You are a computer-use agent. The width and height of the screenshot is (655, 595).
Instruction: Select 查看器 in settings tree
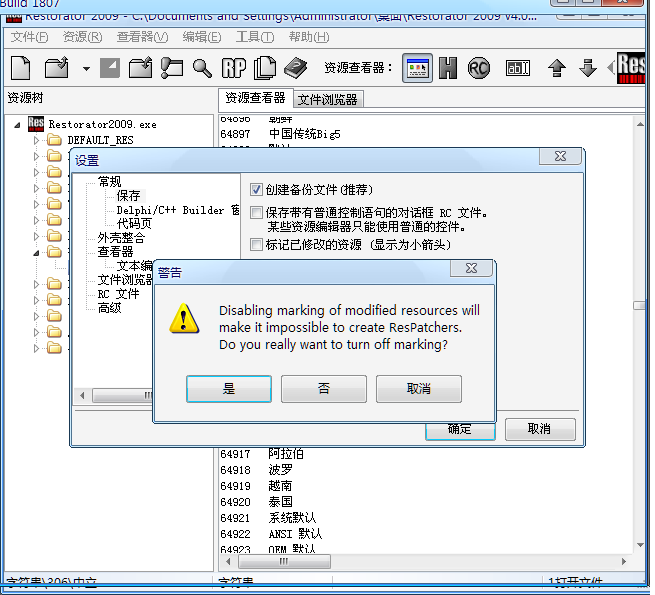[x=115, y=252]
